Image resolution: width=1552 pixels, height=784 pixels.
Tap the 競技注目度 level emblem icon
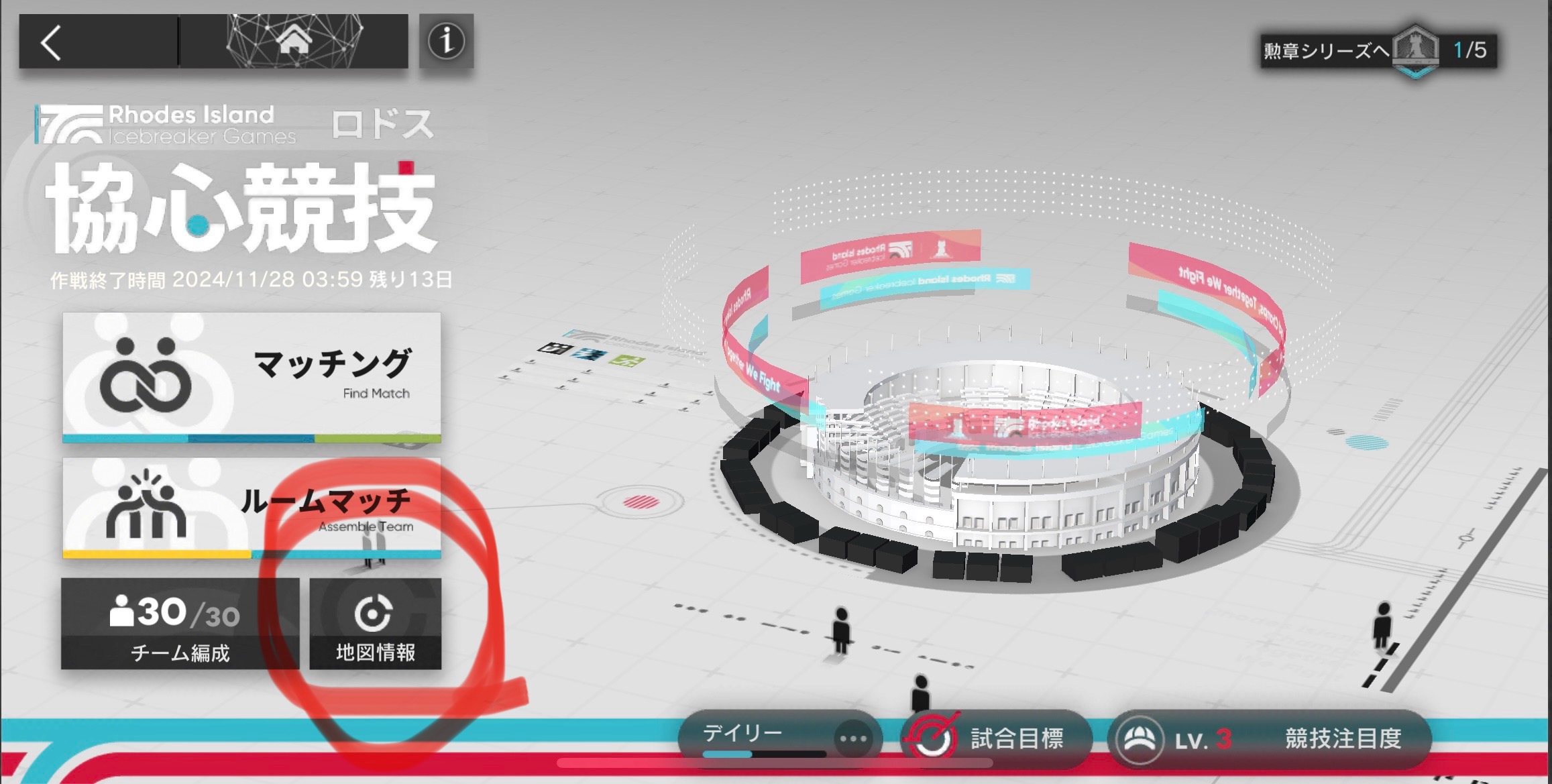coord(1140,739)
